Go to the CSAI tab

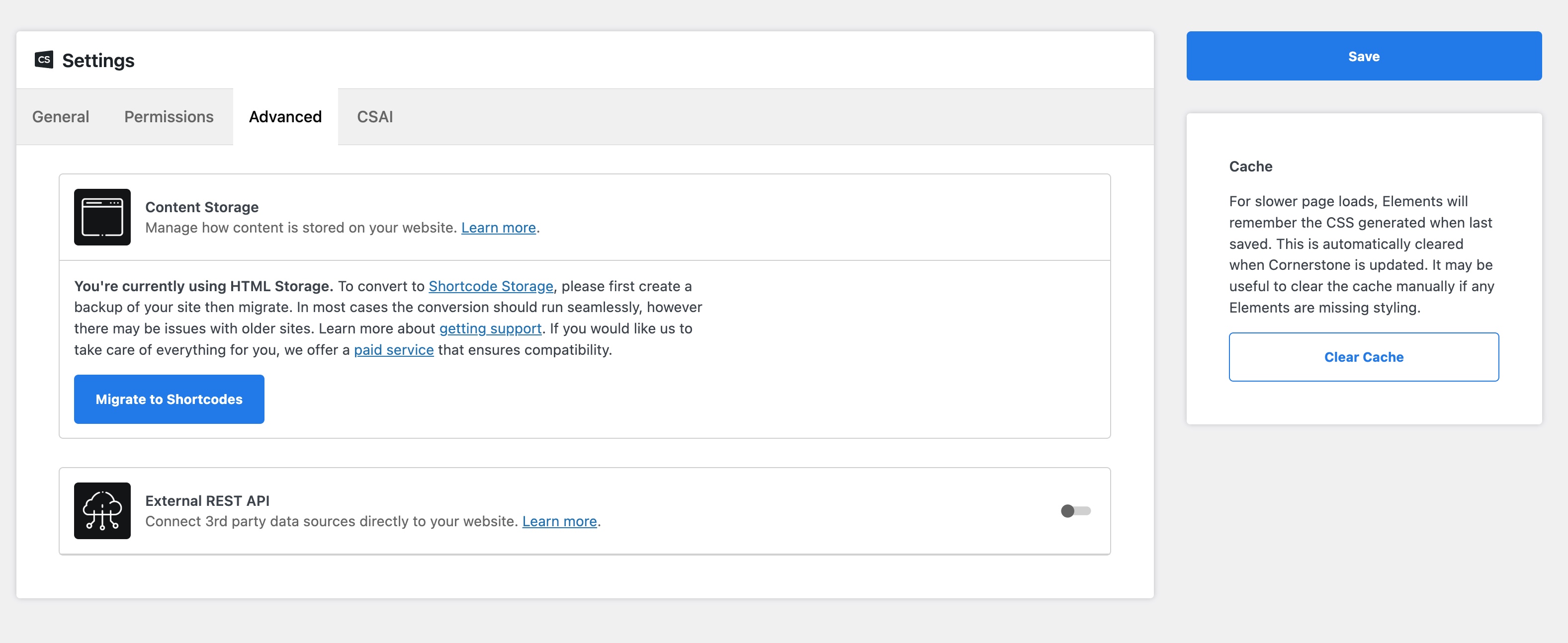click(375, 117)
